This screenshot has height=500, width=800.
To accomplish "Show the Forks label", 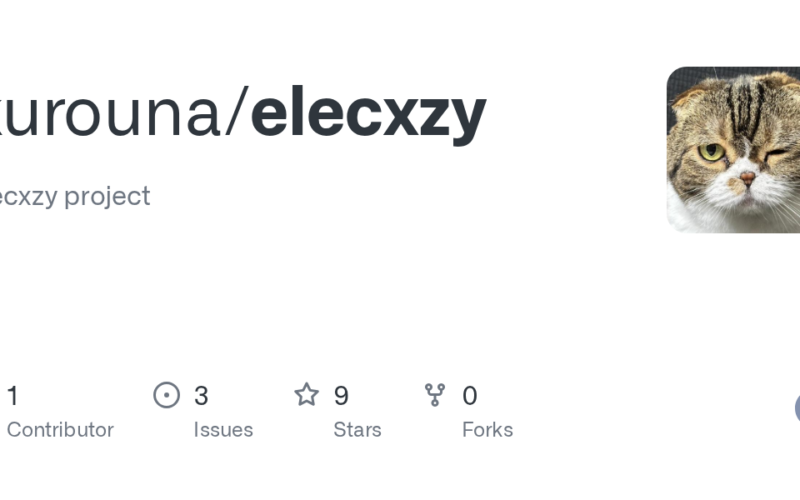I will coord(487,430).
